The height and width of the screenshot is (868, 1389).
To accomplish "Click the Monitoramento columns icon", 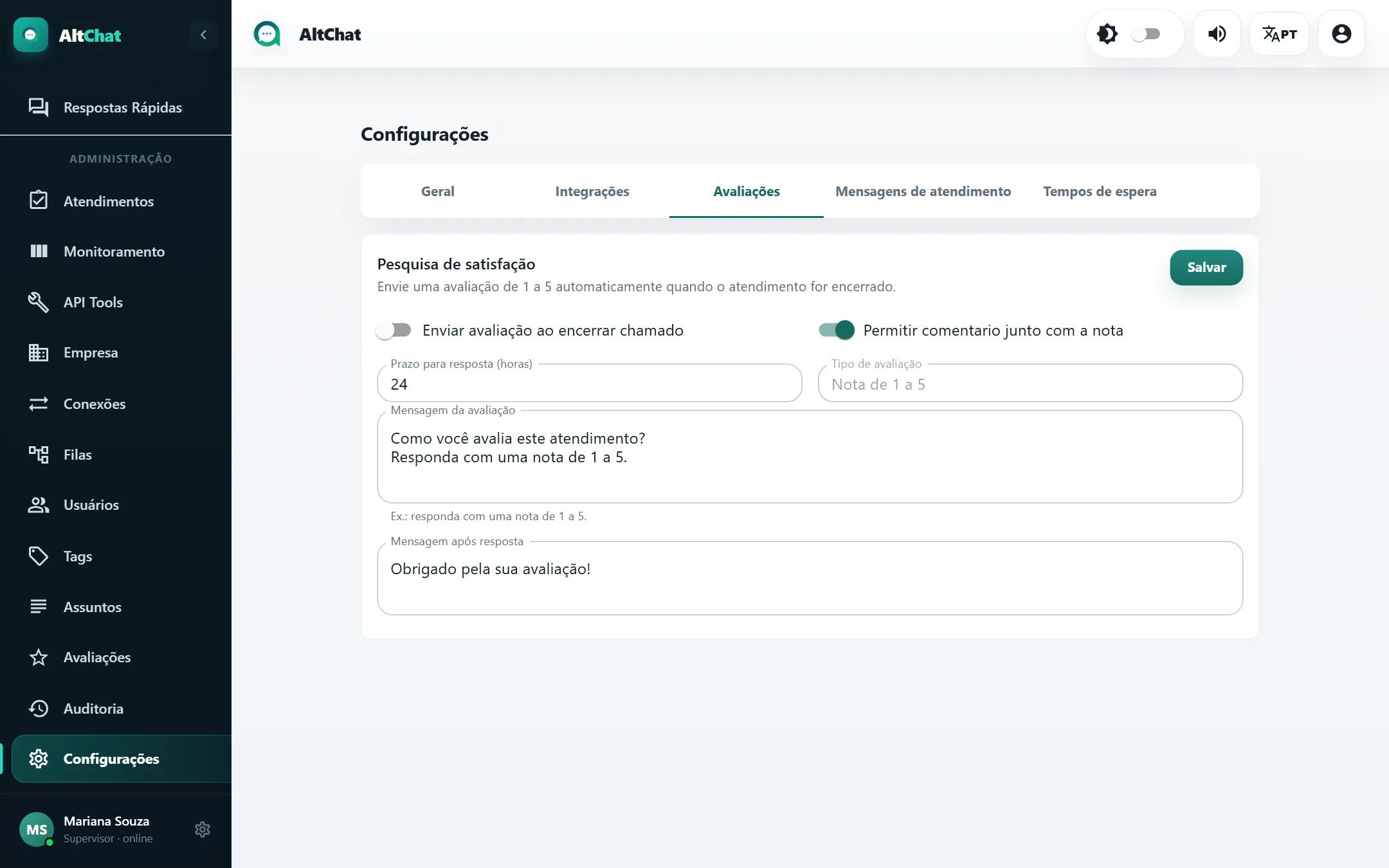I will click(39, 251).
